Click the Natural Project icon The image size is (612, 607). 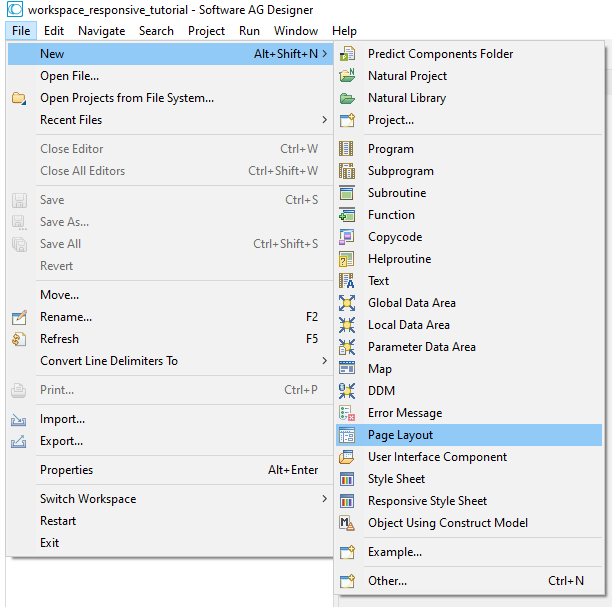click(347, 76)
